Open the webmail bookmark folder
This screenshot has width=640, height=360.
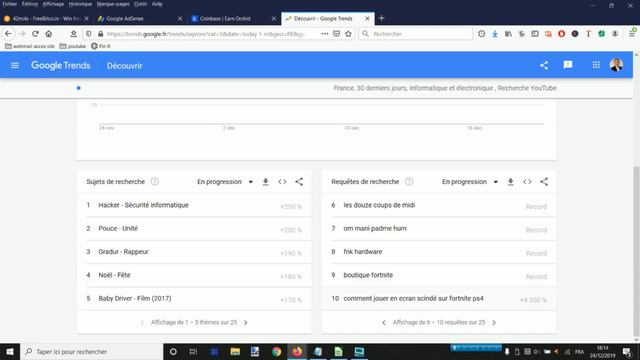click(29, 46)
